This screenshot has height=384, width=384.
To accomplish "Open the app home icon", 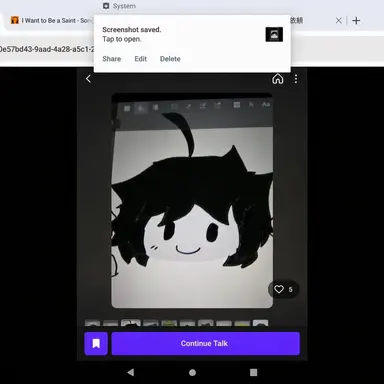I will (x=278, y=79).
